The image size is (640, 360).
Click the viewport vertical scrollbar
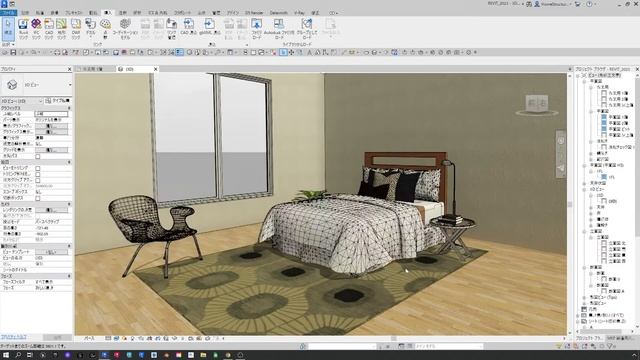[x=570, y=203]
